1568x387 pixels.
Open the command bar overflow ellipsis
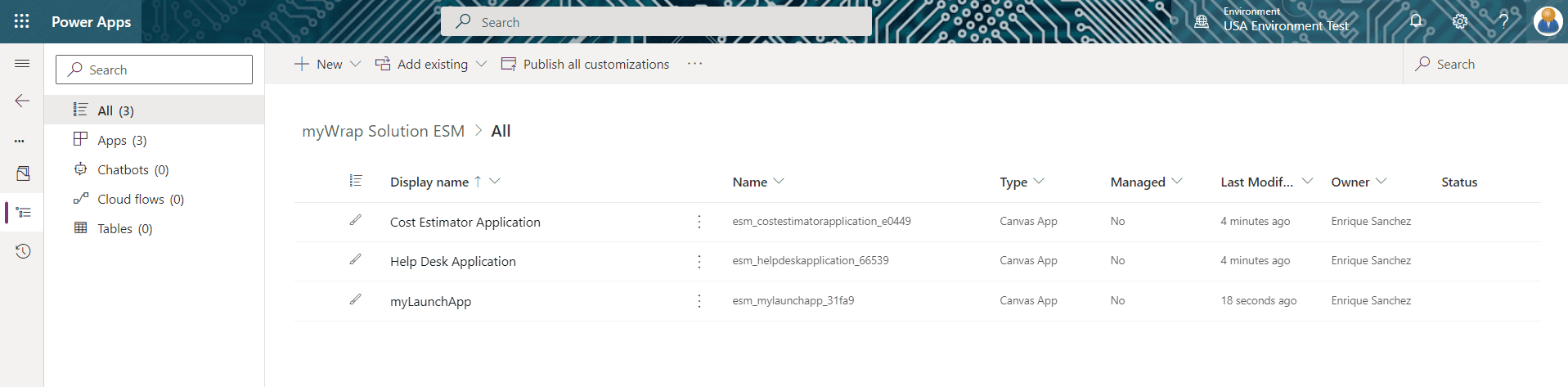[695, 64]
